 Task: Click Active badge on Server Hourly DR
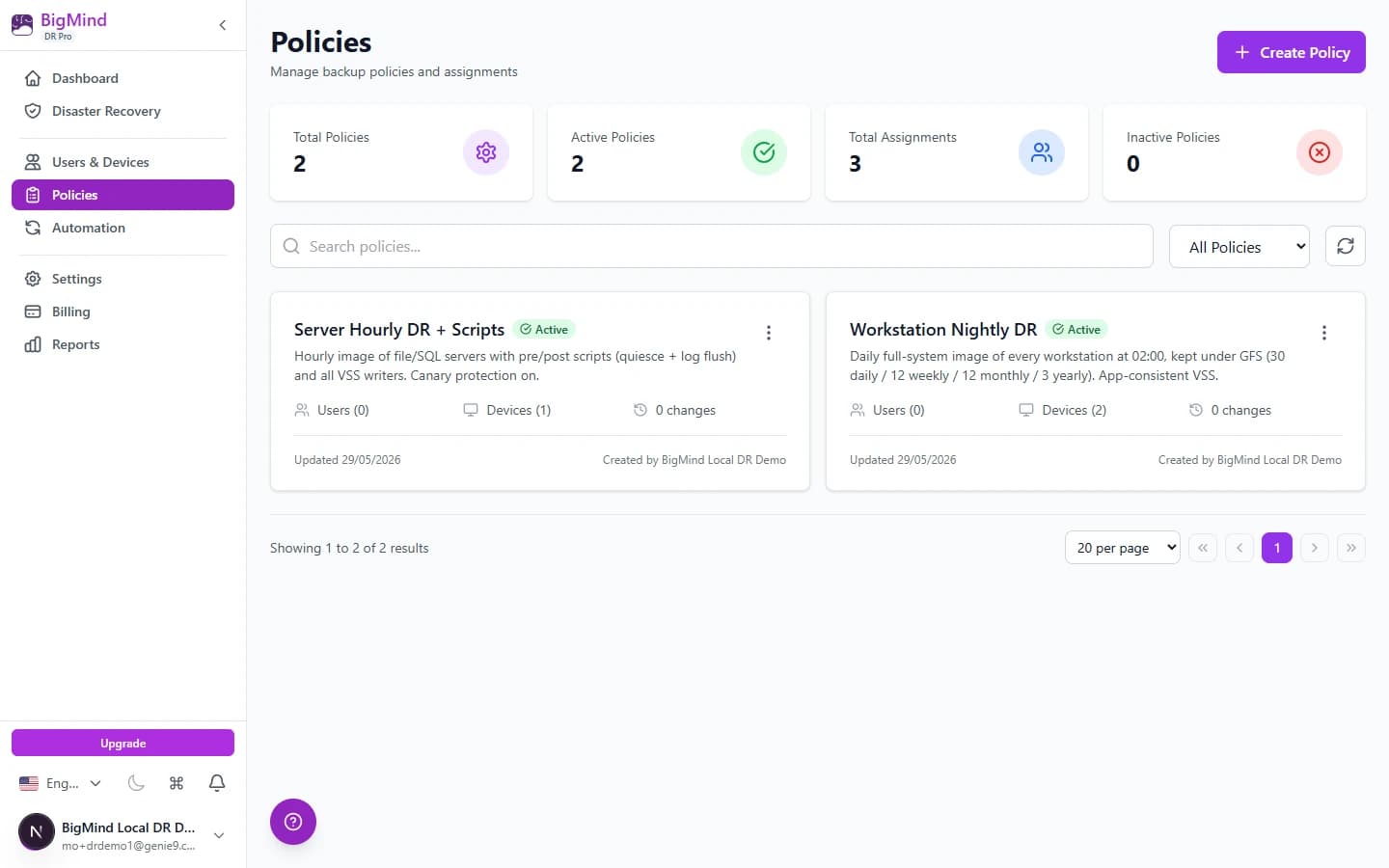[x=544, y=329]
